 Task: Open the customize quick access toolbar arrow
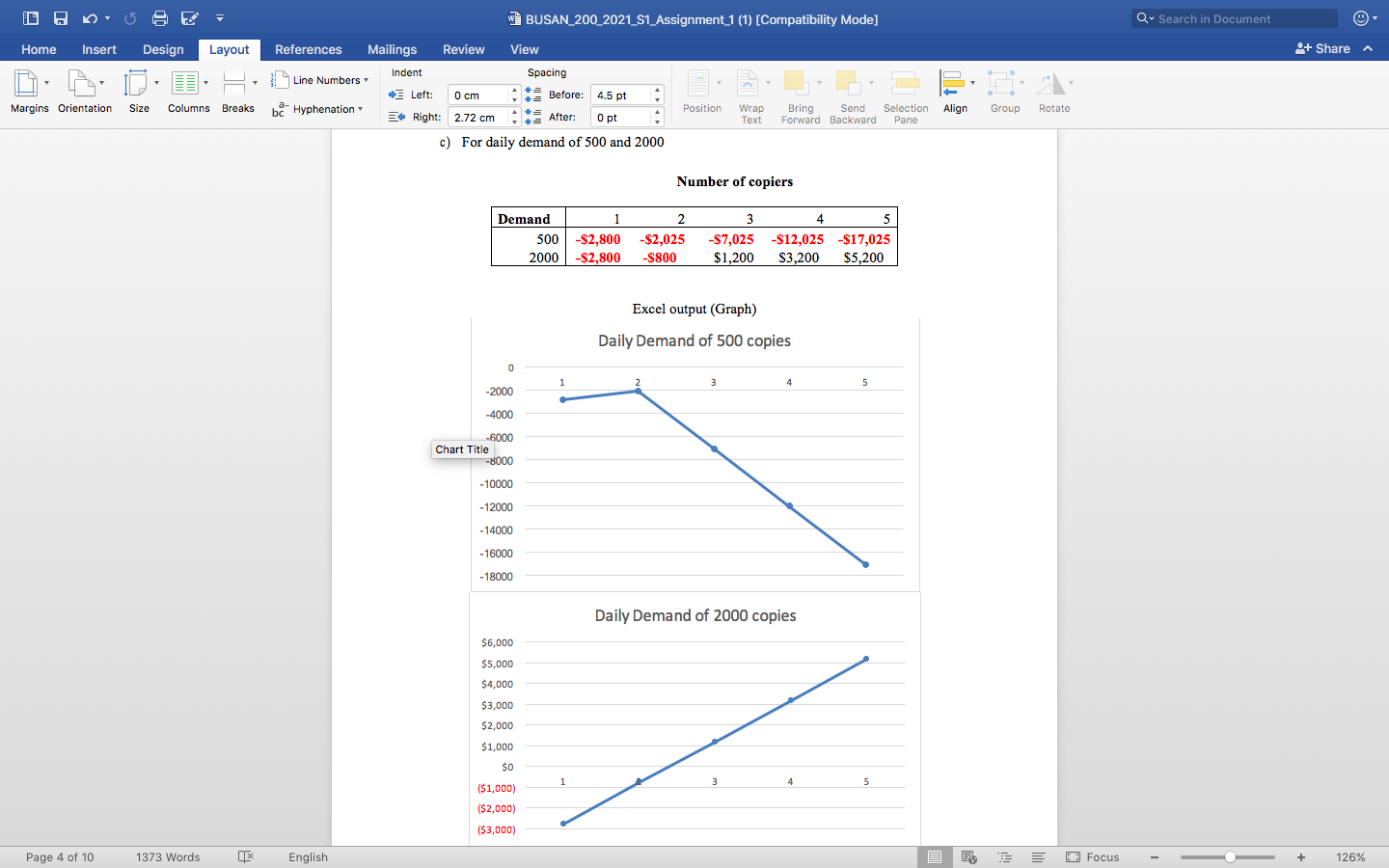tap(220, 18)
